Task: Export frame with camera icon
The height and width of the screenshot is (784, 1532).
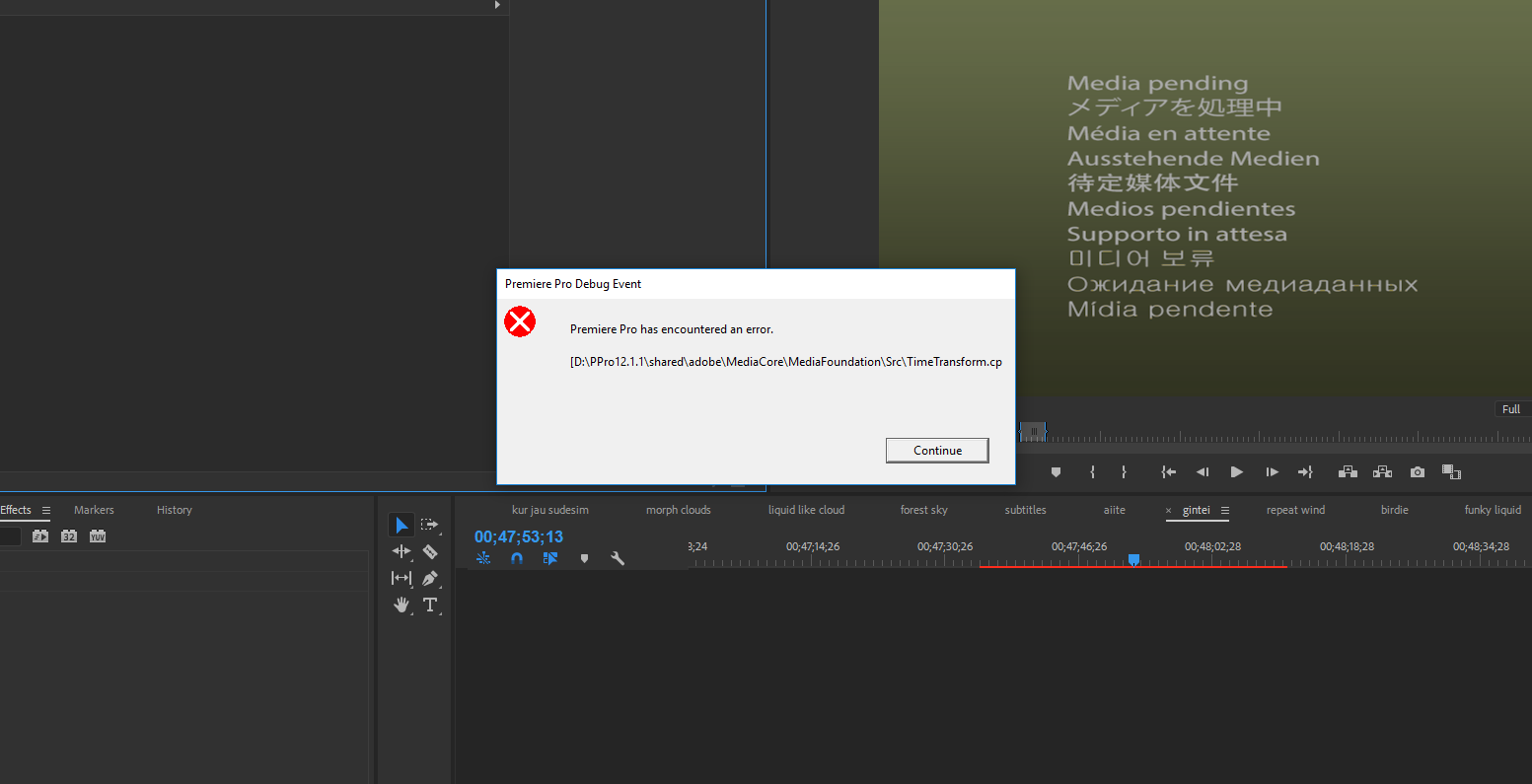Action: (1418, 472)
